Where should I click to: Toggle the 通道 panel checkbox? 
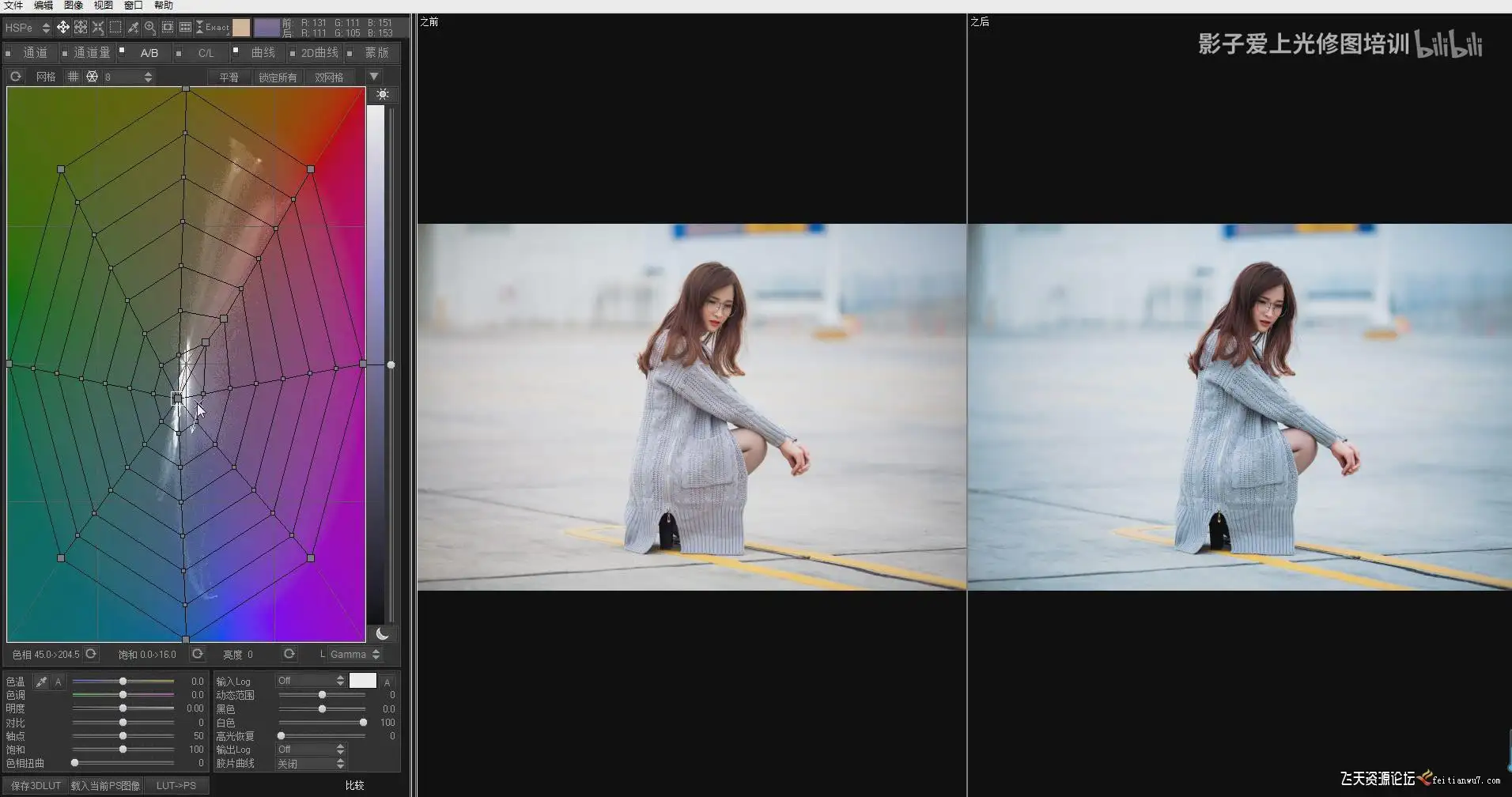[x=9, y=53]
